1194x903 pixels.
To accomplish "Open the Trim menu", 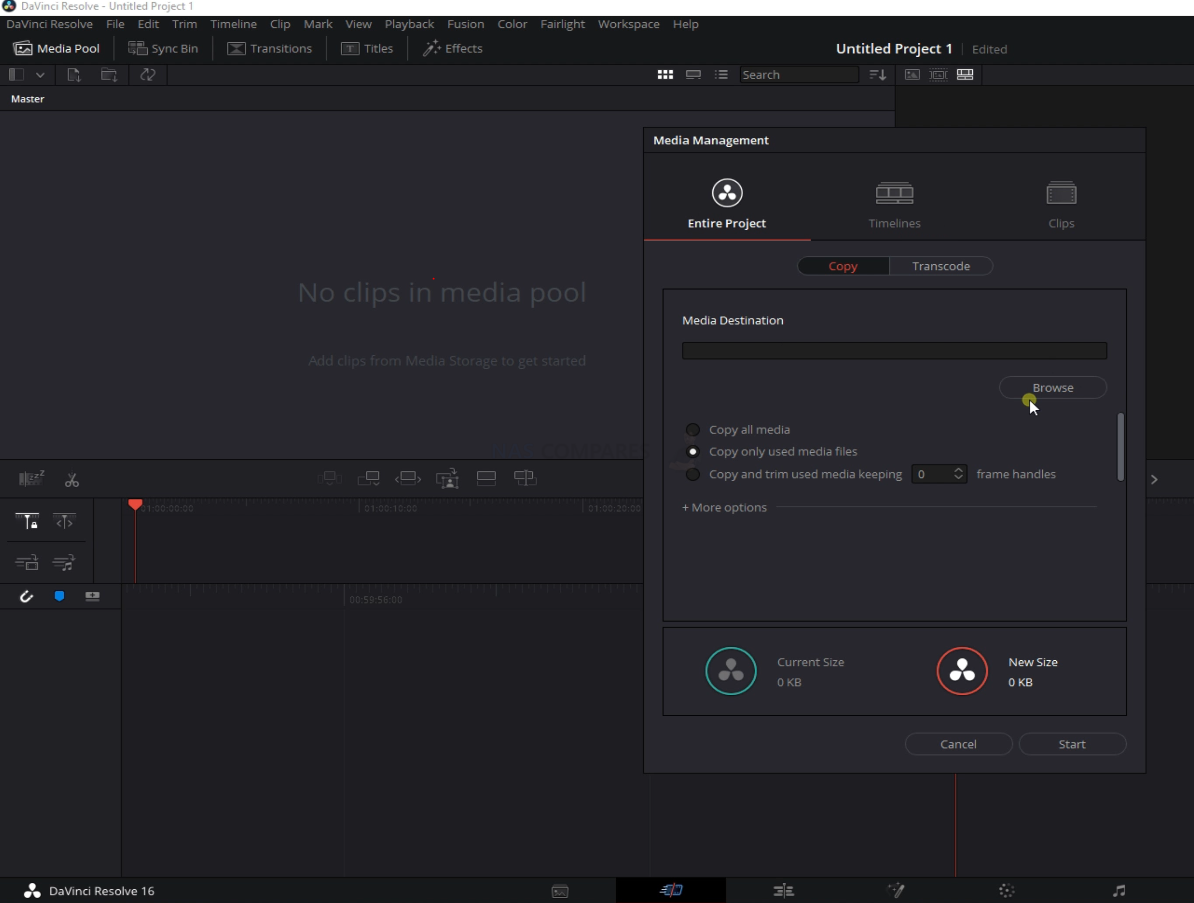I will click(x=184, y=24).
